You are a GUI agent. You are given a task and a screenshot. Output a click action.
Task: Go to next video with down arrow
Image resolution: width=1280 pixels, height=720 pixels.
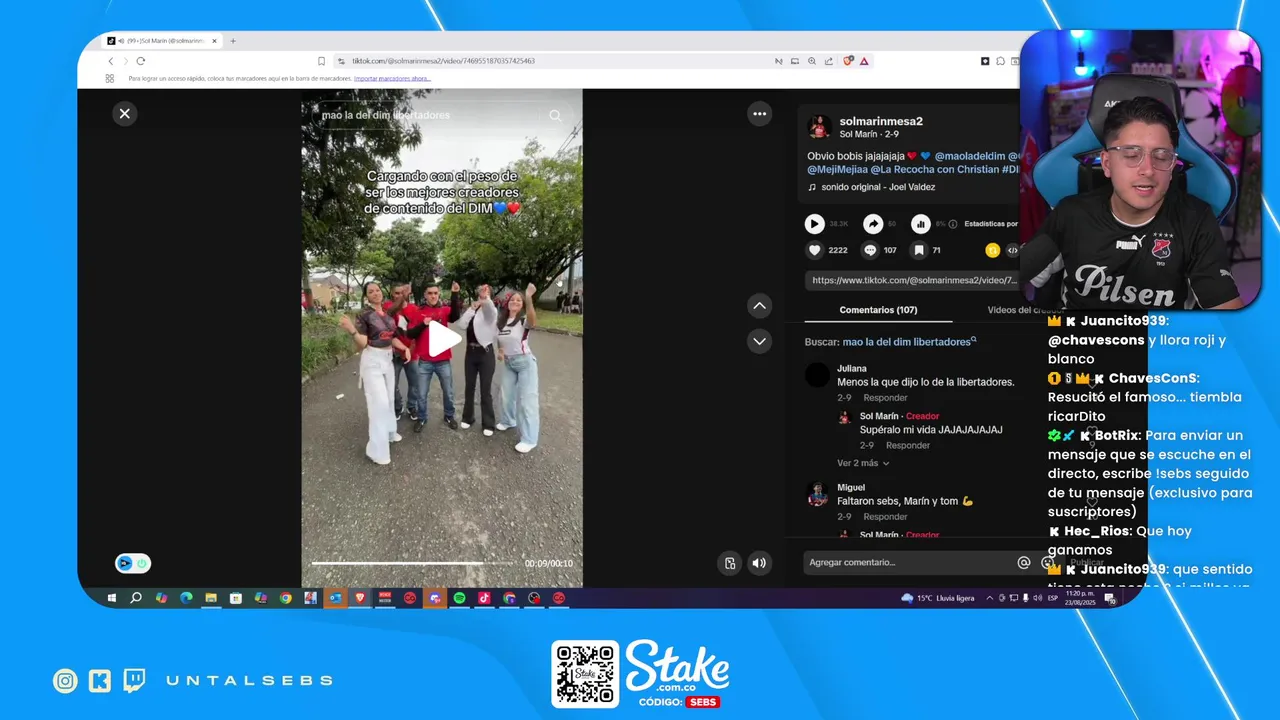tap(760, 342)
